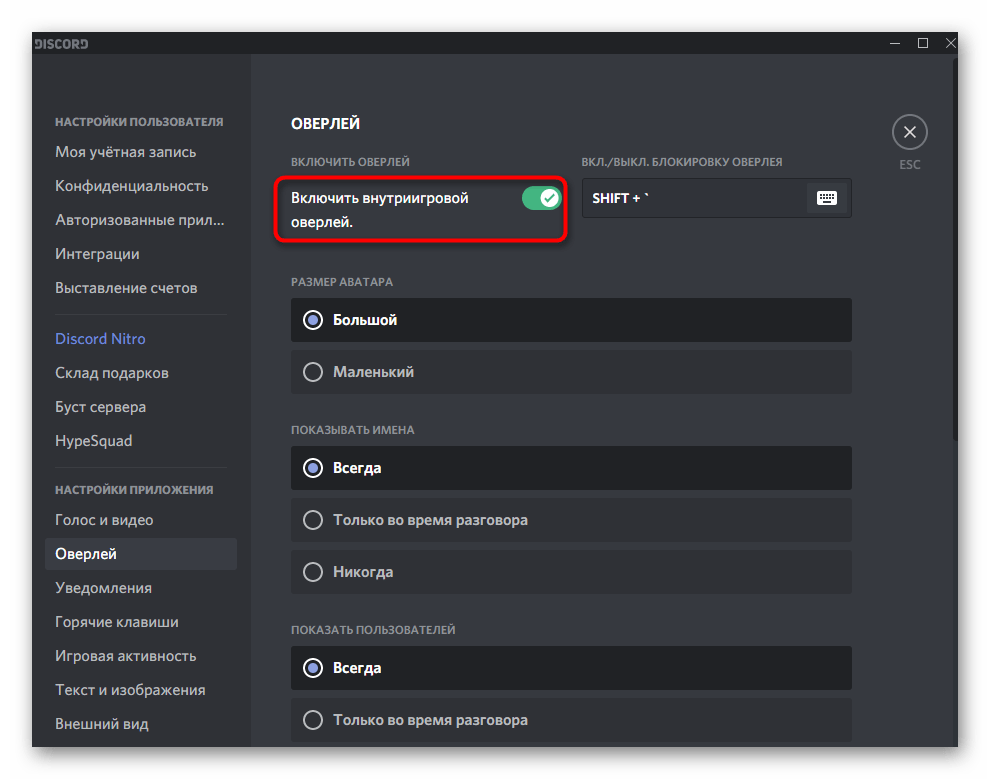The width and height of the screenshot is (990, 779).
Task: Open the Discord Nitro link
Action: [100, 339]
